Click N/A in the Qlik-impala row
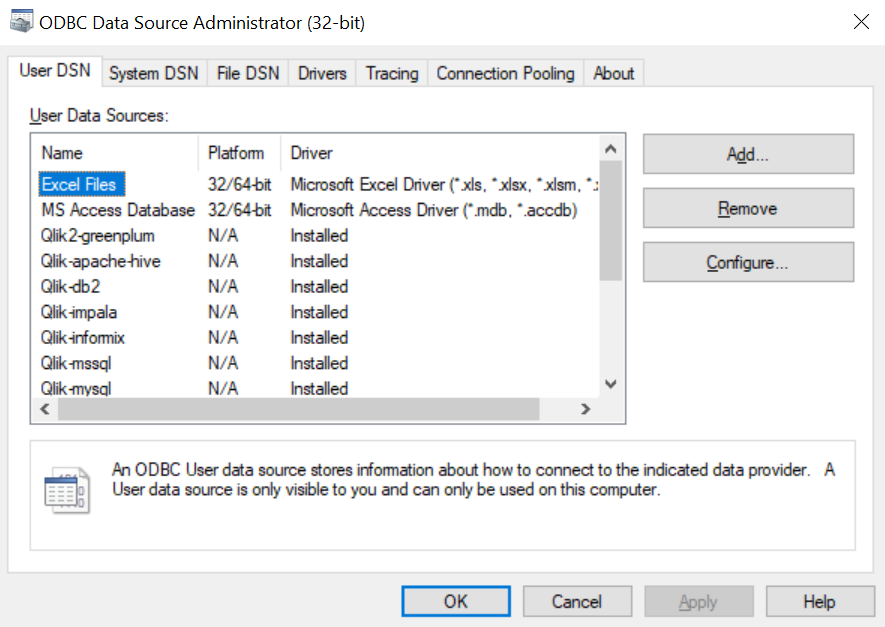The height and width of the screenshot is (627, 885). (223, 312)
